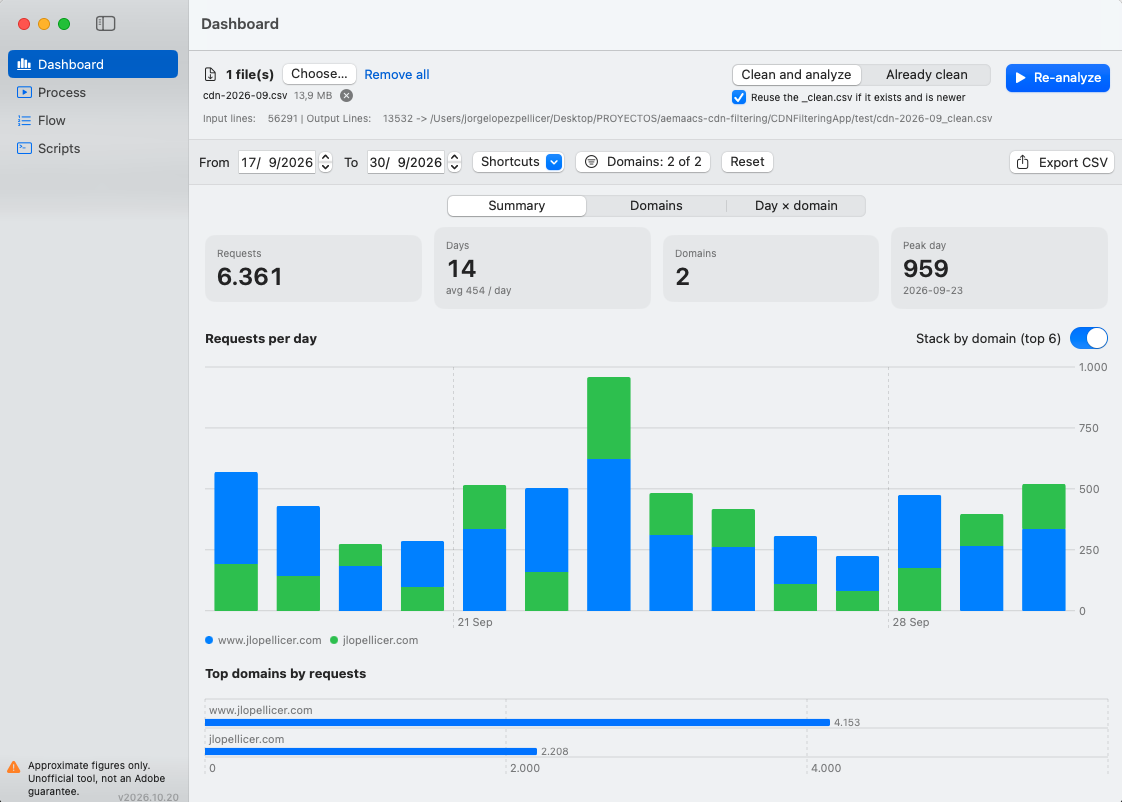Screen dimensions: 1122x802
Task: Click the Scripts terminal icon in sidebar
Action: pyautogui.click(x=24, y=148)
